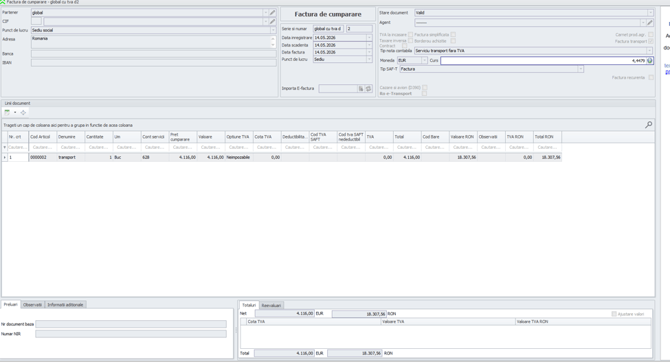Viewport: 670px width, 364px height.
Task: Click the crosshair icon in Linii document toolbar
Action: tap(23, 112)
